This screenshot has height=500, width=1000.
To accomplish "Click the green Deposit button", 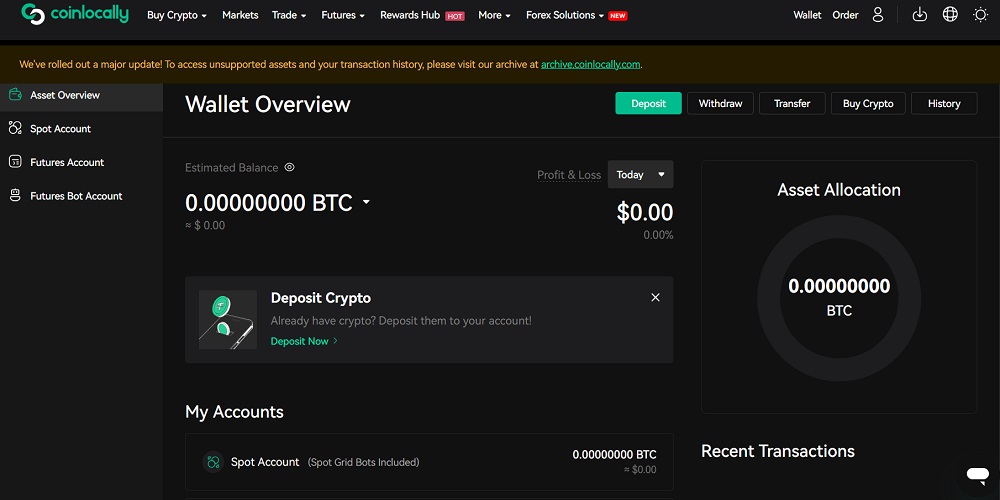I will (x=649, y=103).
